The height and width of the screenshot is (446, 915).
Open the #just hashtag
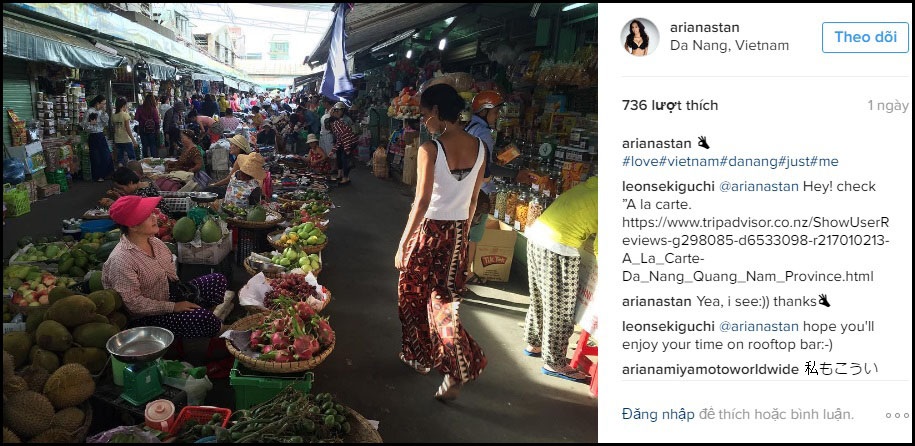click(x=796, y=161)
